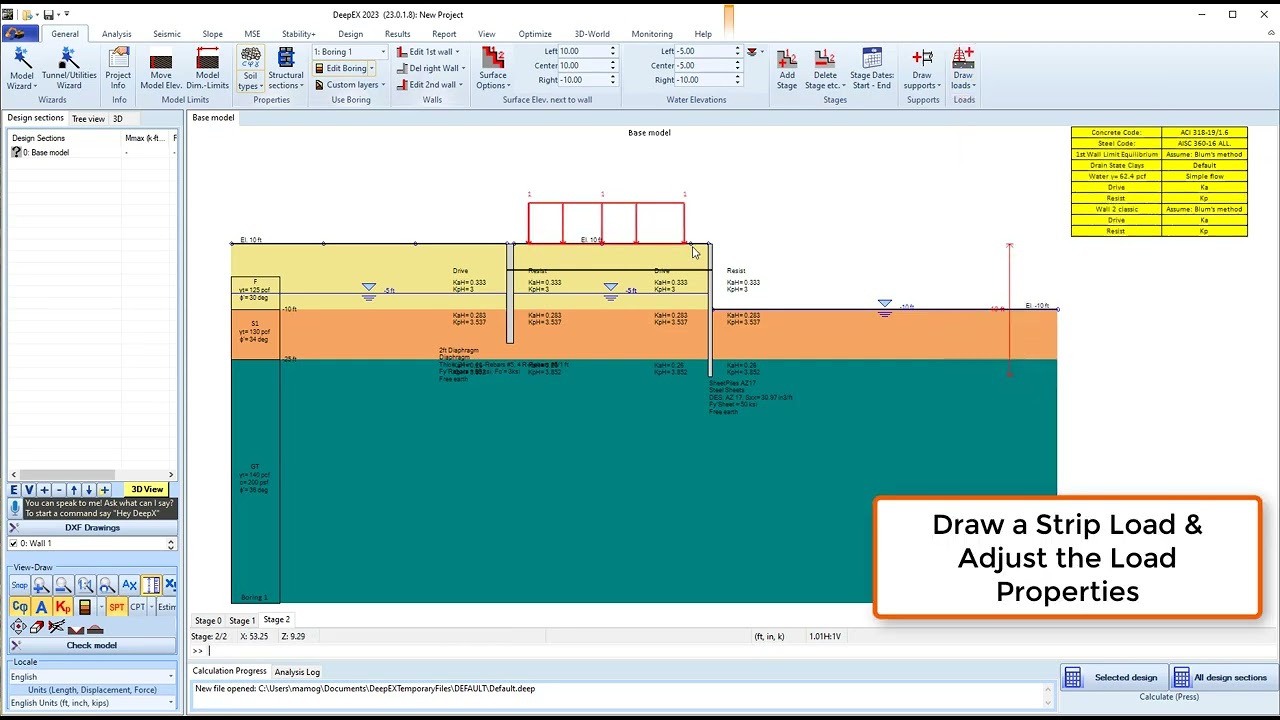Open the Slope ribbon tab
The image size is (1280, 720).
[x=213, y=34]
